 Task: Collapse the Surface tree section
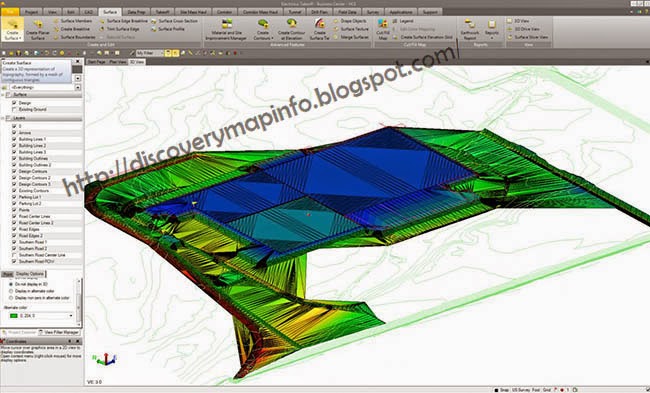coord(3,95)
